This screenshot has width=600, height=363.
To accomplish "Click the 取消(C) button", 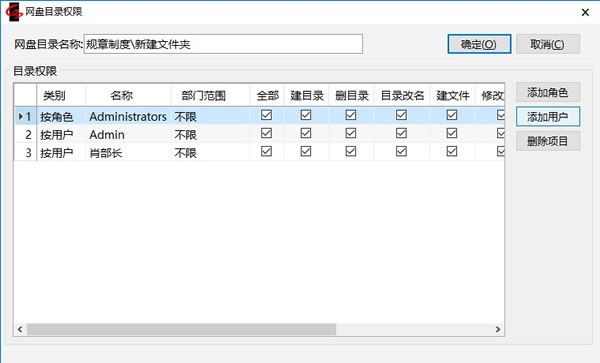I will click(x=548, y=44).
